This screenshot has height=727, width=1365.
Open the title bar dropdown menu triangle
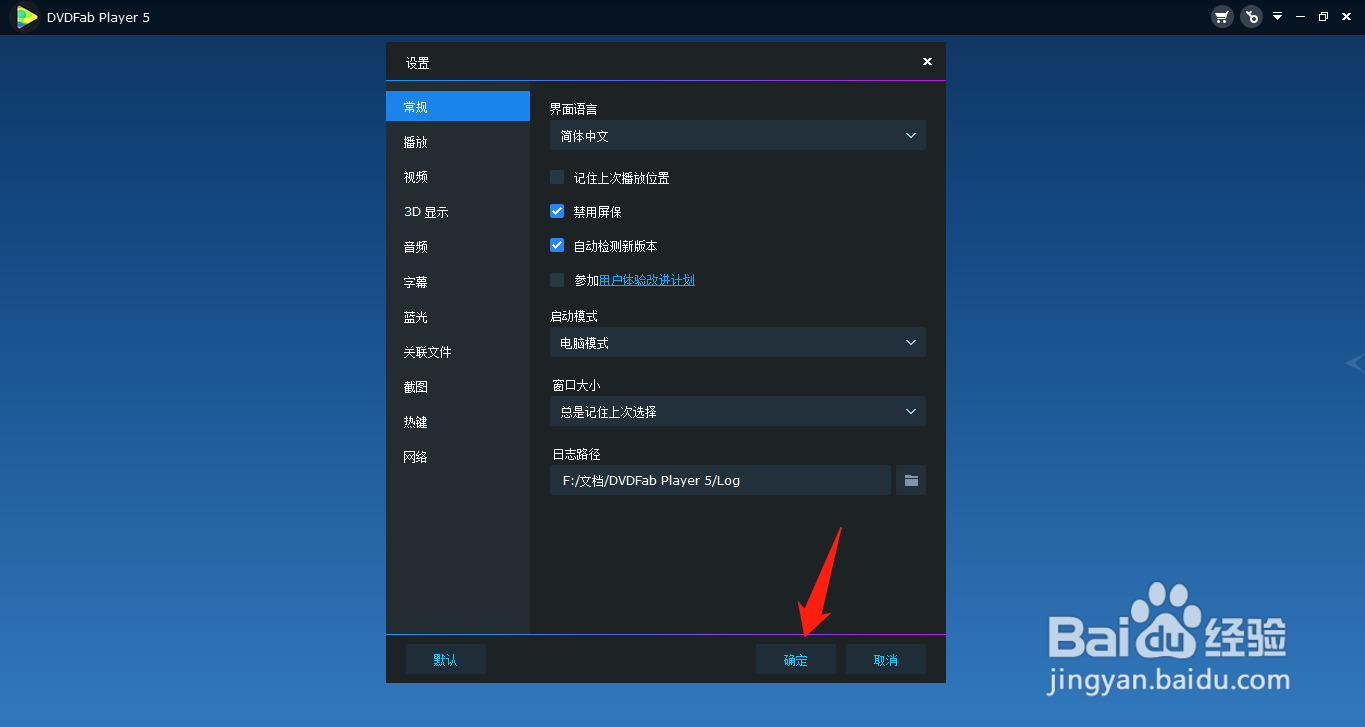1278,17
